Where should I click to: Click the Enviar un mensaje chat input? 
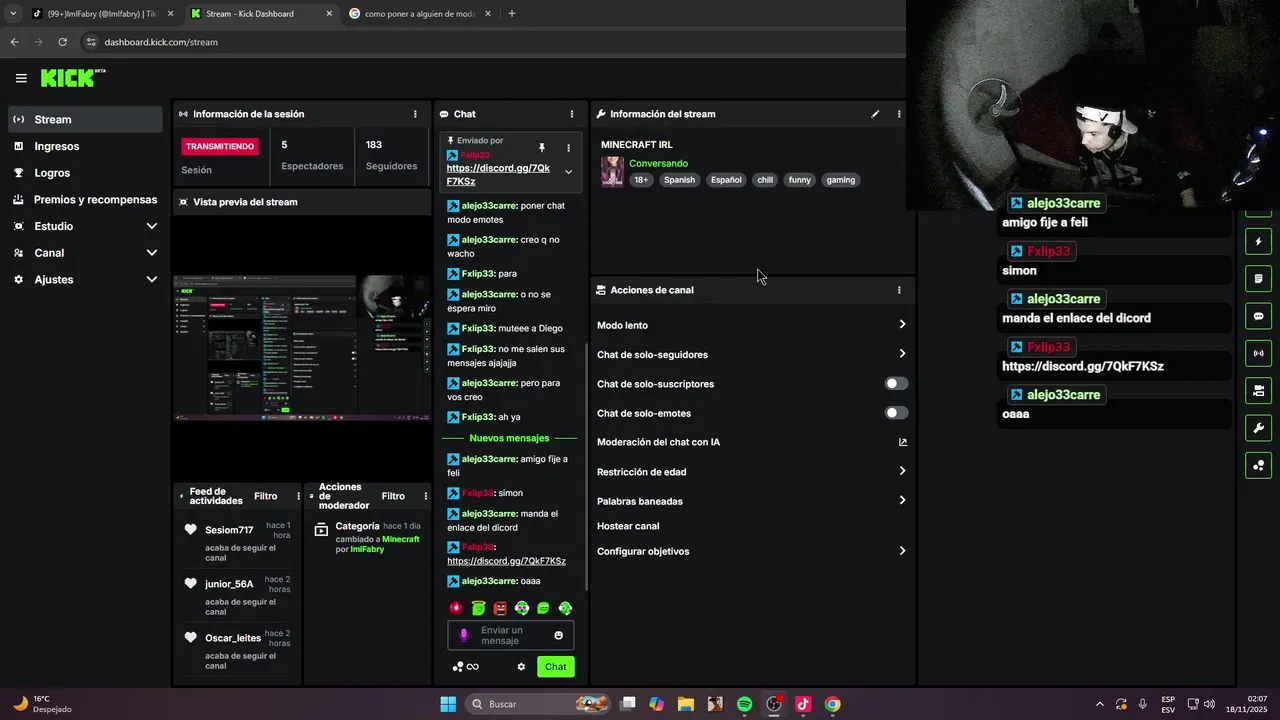pyautogui.click(x=511, y=635)
